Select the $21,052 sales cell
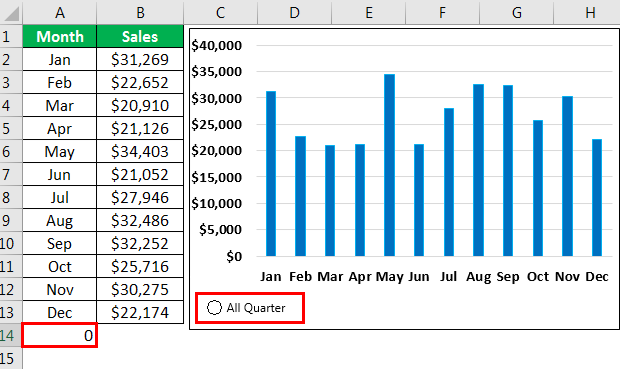The width and height of the screenshot is (620, 369). (140, 174)
